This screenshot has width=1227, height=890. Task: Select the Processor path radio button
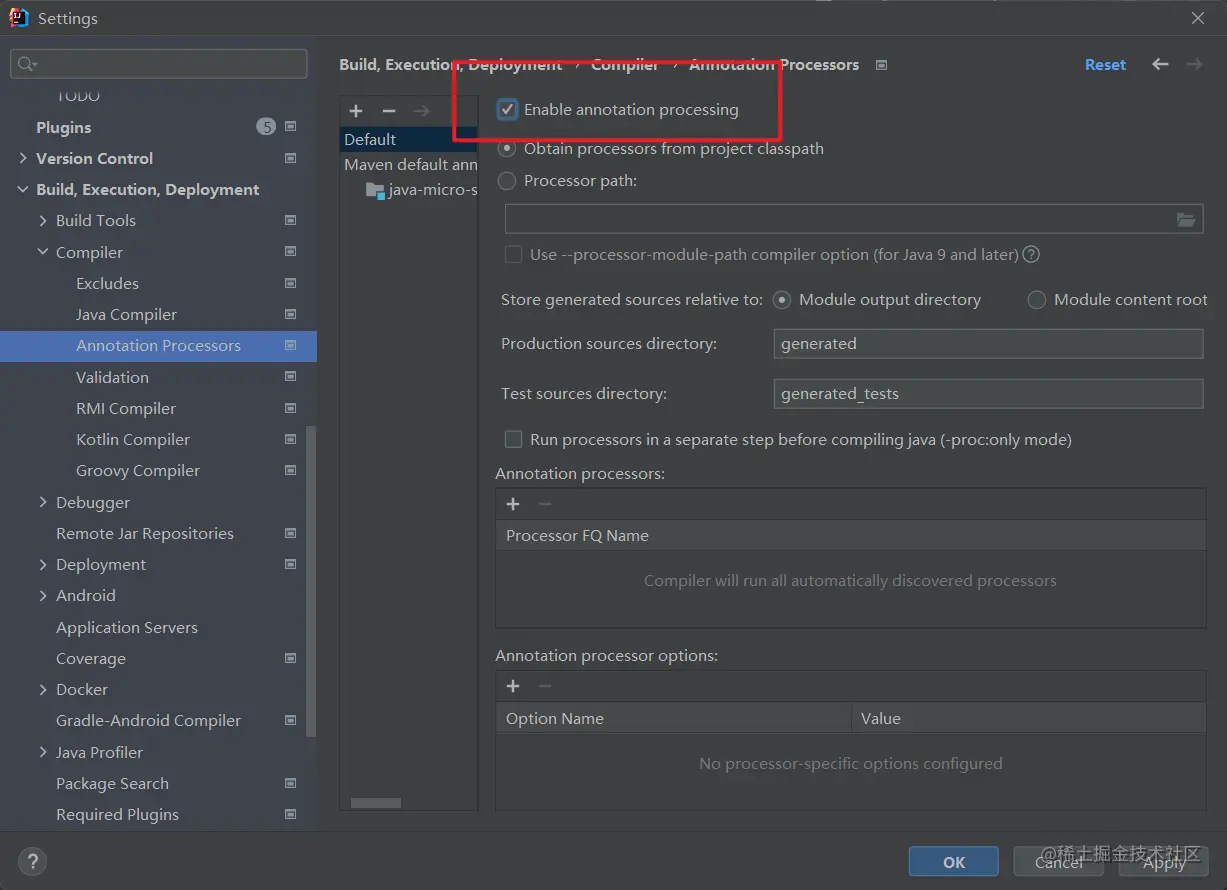click(x=507, y=181)
